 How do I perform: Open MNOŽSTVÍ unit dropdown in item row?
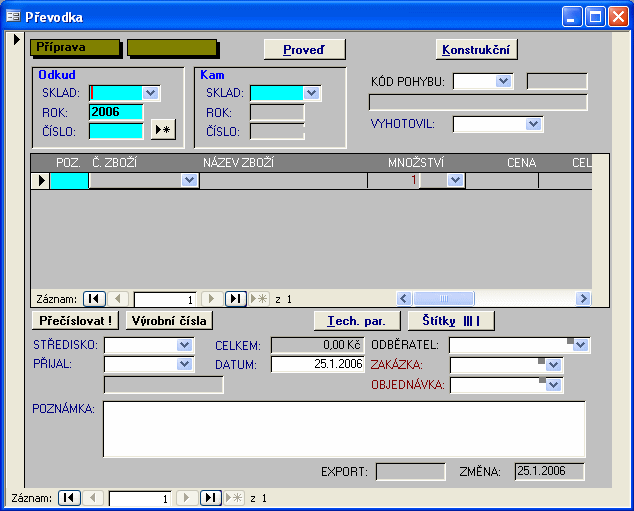click(x=456, y=180)
